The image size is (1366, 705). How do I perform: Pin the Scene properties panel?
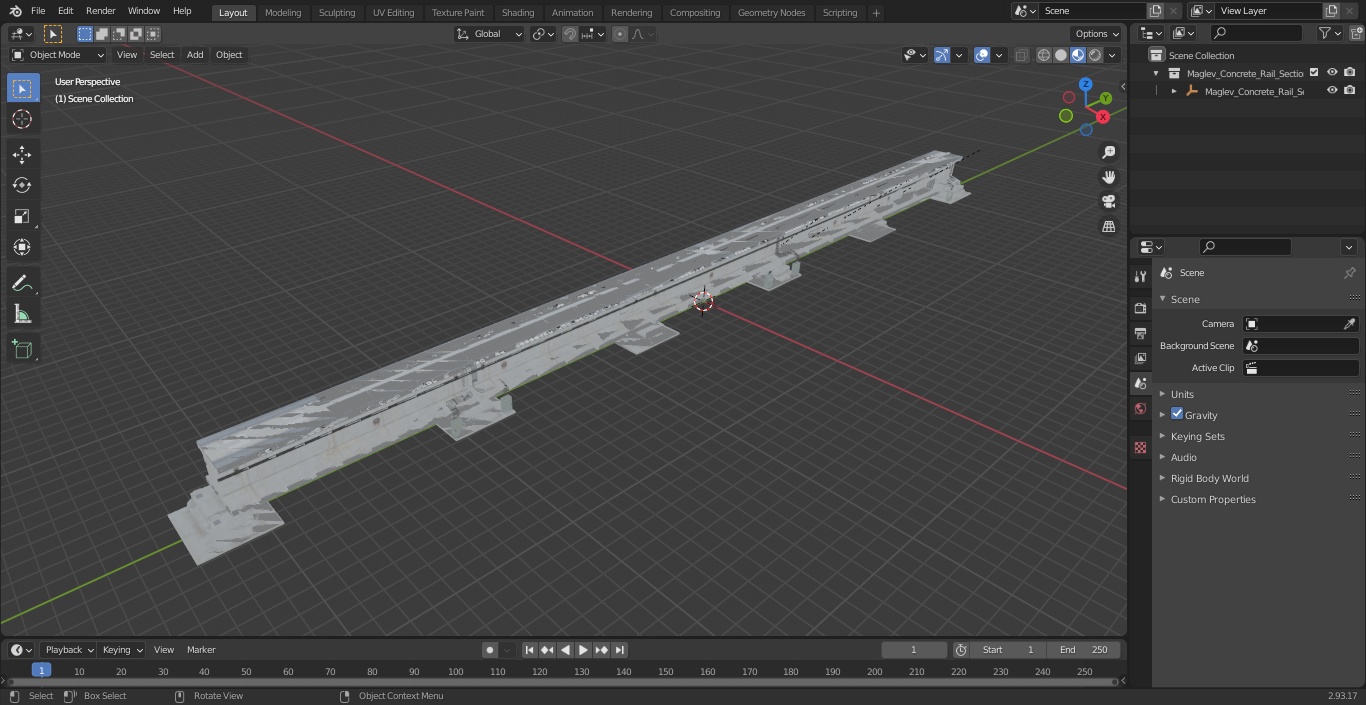(x=1349, y=273)
